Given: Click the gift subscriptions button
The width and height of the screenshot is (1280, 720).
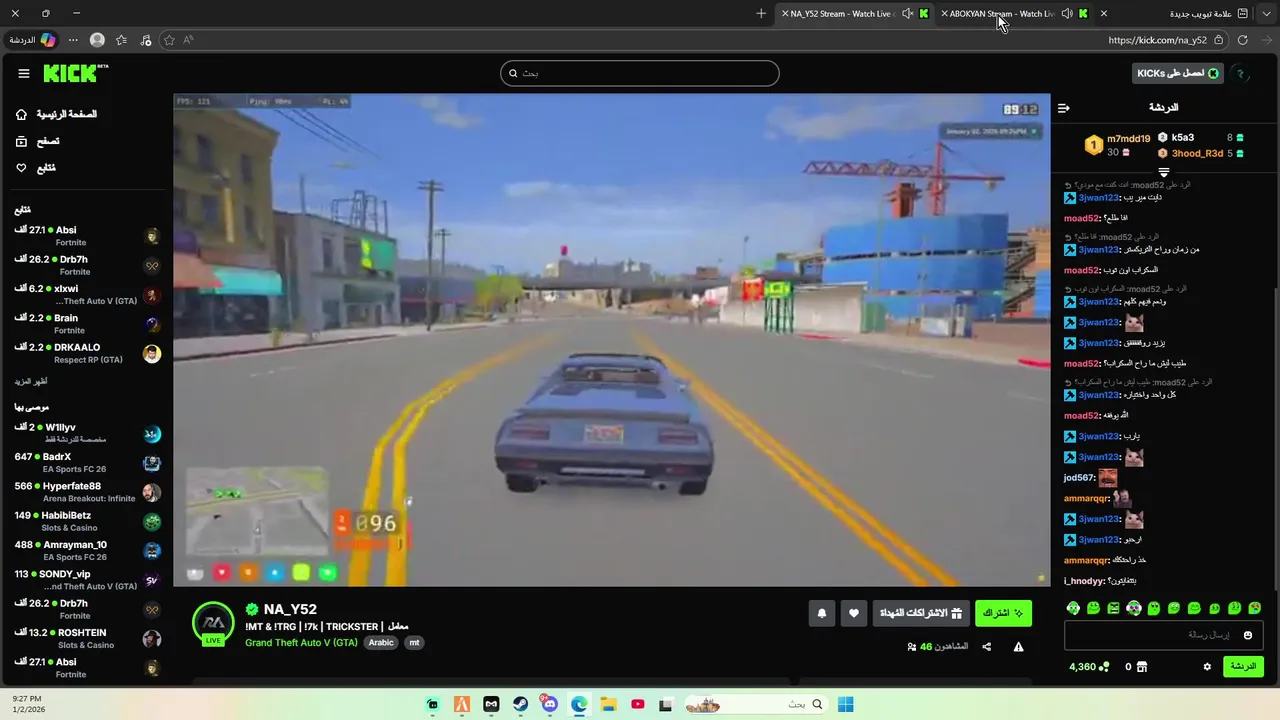Looking at the screenshot, I should 920,613.
